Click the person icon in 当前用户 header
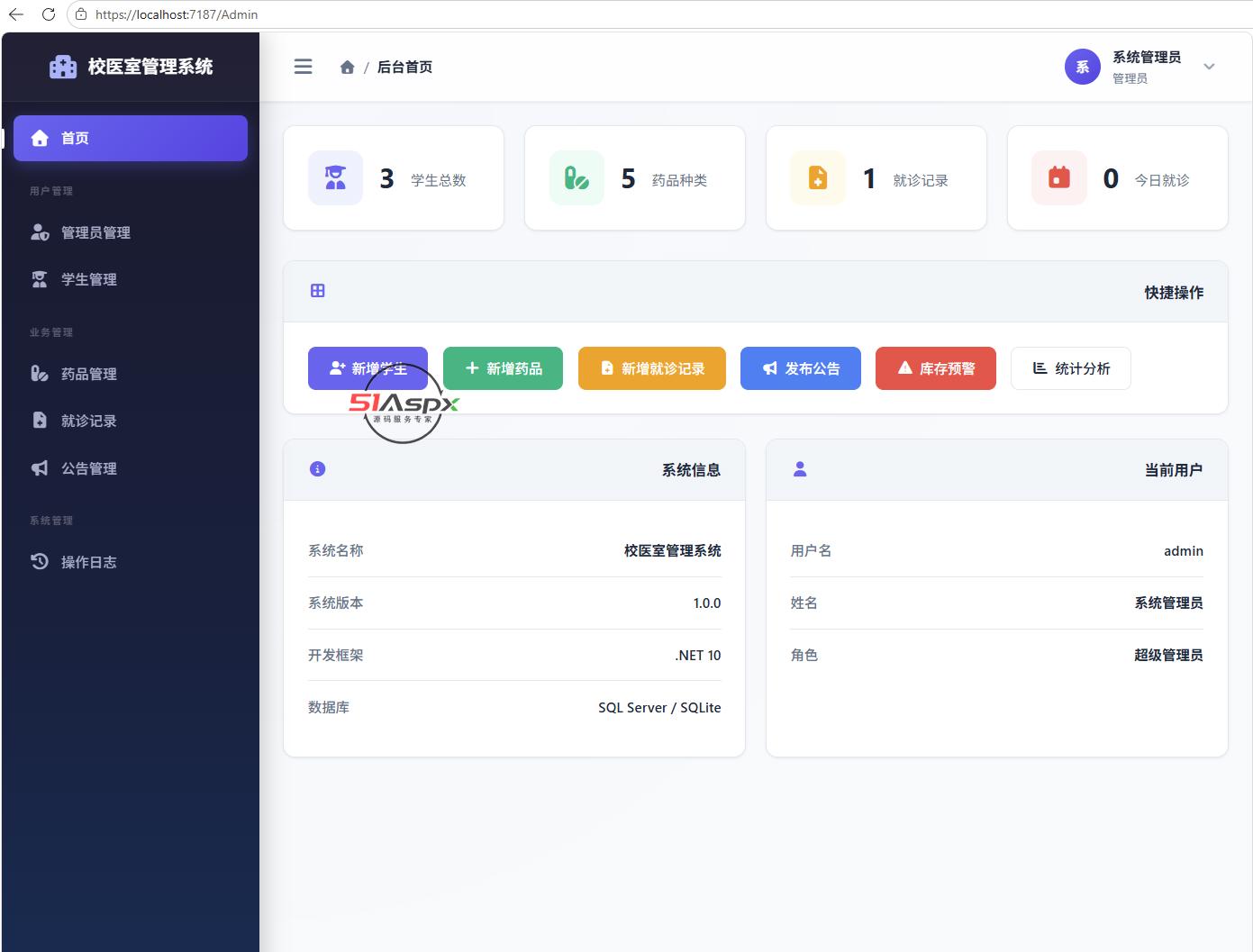This screenshot has height=952, width=1253. tap(800, 469)
